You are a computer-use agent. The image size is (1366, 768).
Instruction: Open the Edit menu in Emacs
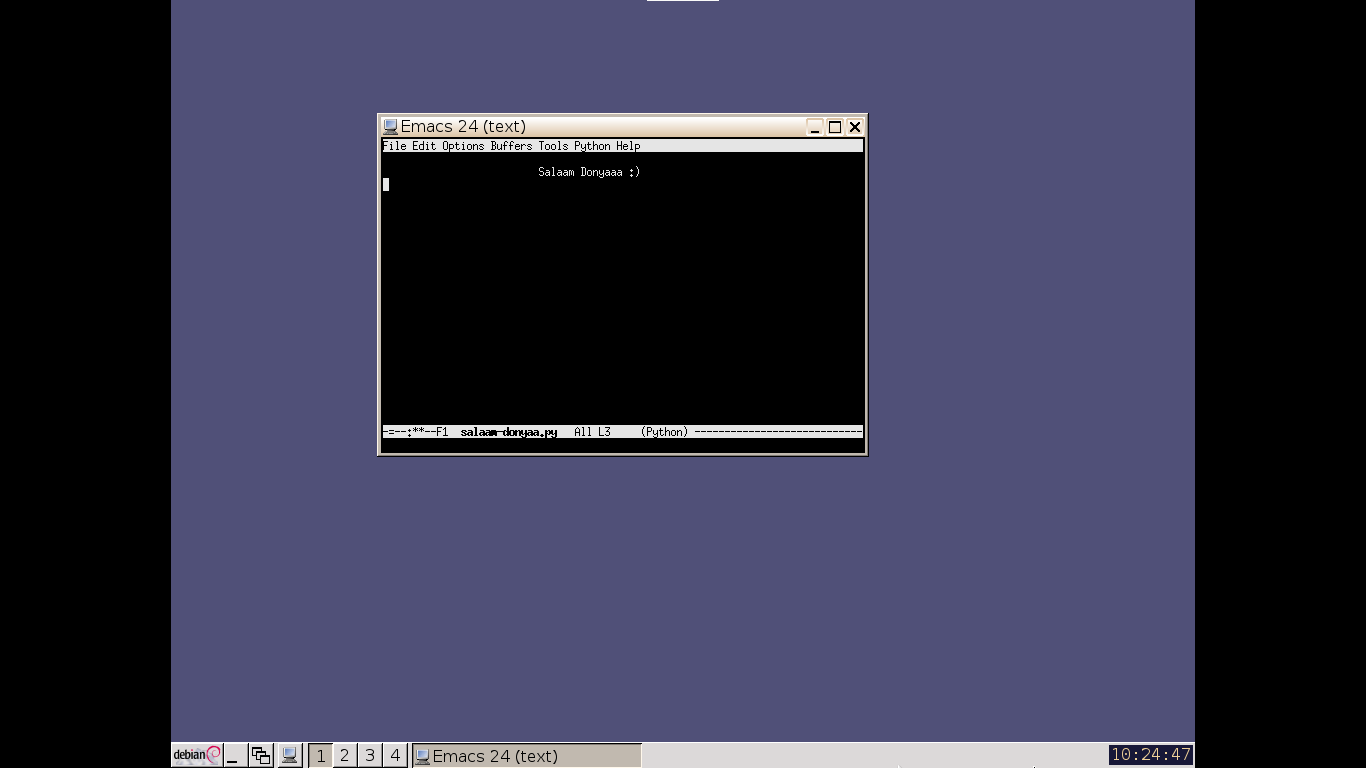(x=424, y=146)
